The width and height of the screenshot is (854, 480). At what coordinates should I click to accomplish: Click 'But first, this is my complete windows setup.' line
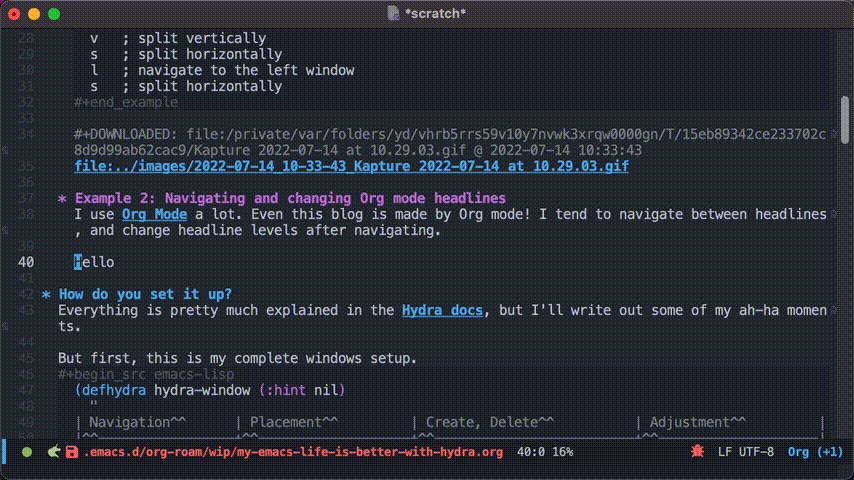tap(237, 358)
